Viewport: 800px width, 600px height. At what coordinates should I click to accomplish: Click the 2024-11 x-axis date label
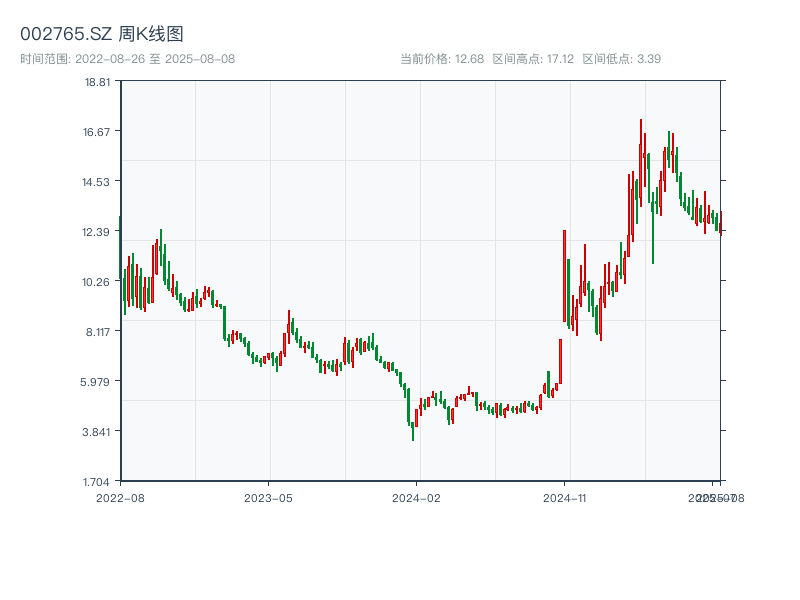coord(564,497)
